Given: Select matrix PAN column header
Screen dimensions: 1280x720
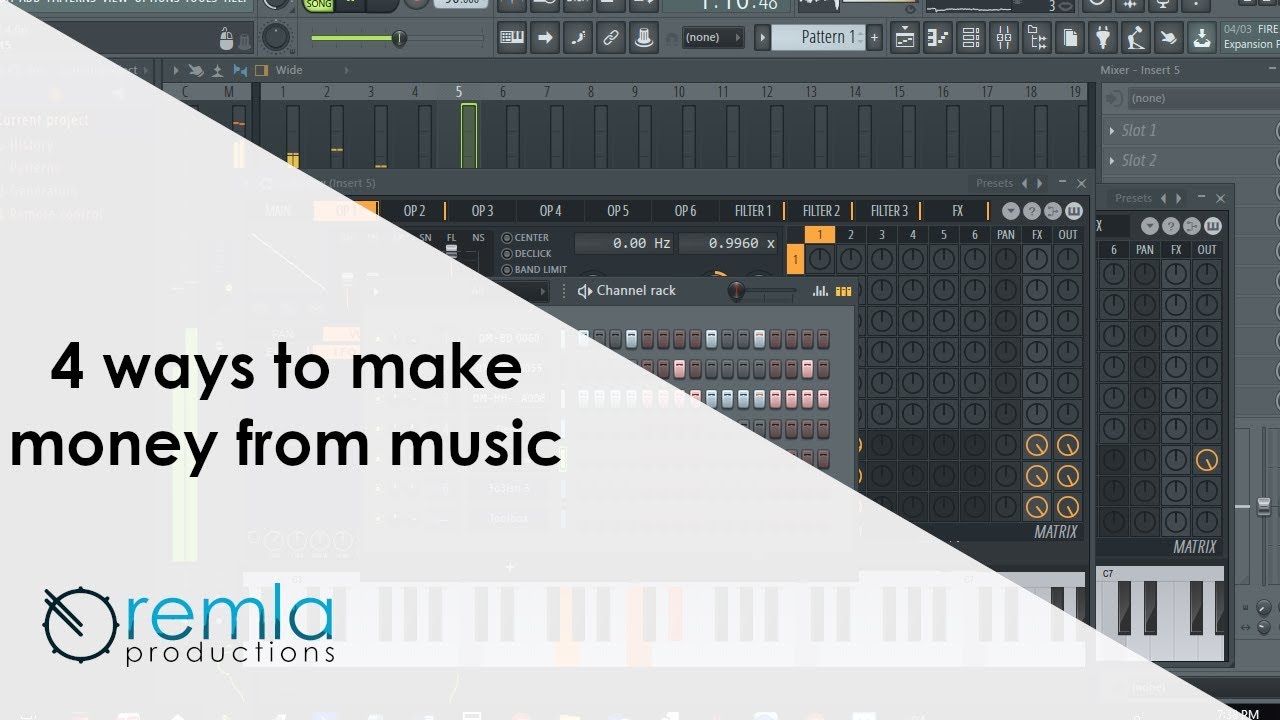Looking at the screenshot, I should pyautogui.click(x=1006, y=235).
